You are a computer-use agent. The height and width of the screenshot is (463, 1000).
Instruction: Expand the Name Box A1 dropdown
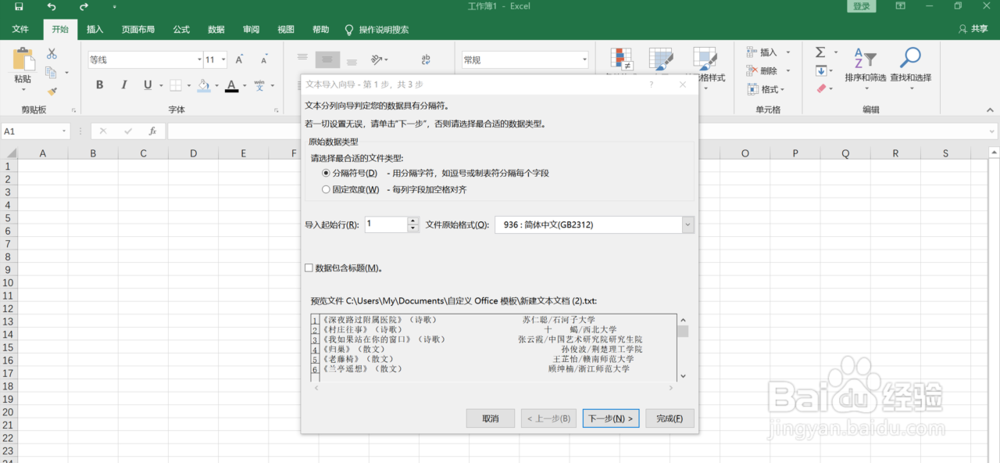[64, 131]
